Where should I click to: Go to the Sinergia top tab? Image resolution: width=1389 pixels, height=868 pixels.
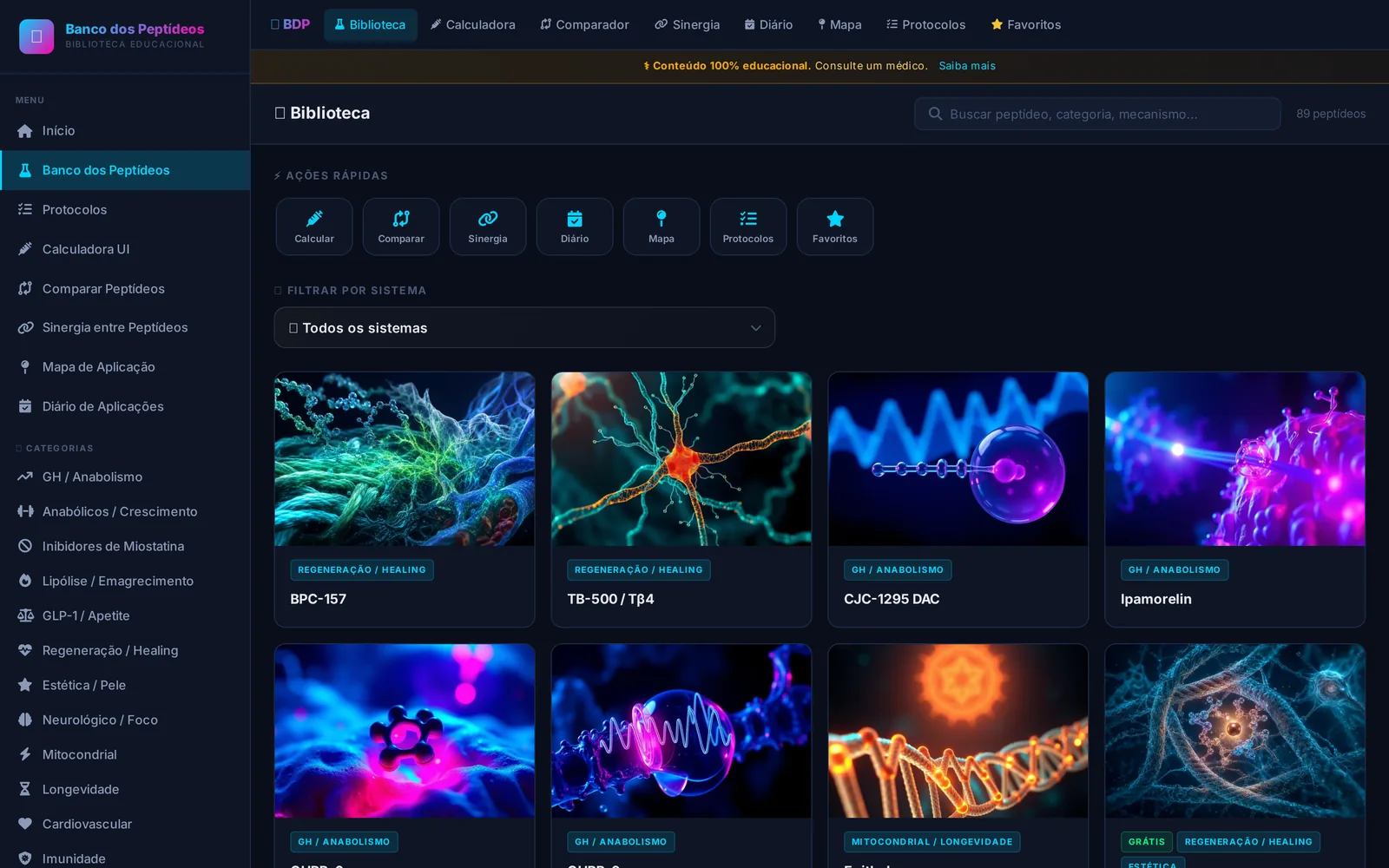pyautogui.click(x=687, y=24)
